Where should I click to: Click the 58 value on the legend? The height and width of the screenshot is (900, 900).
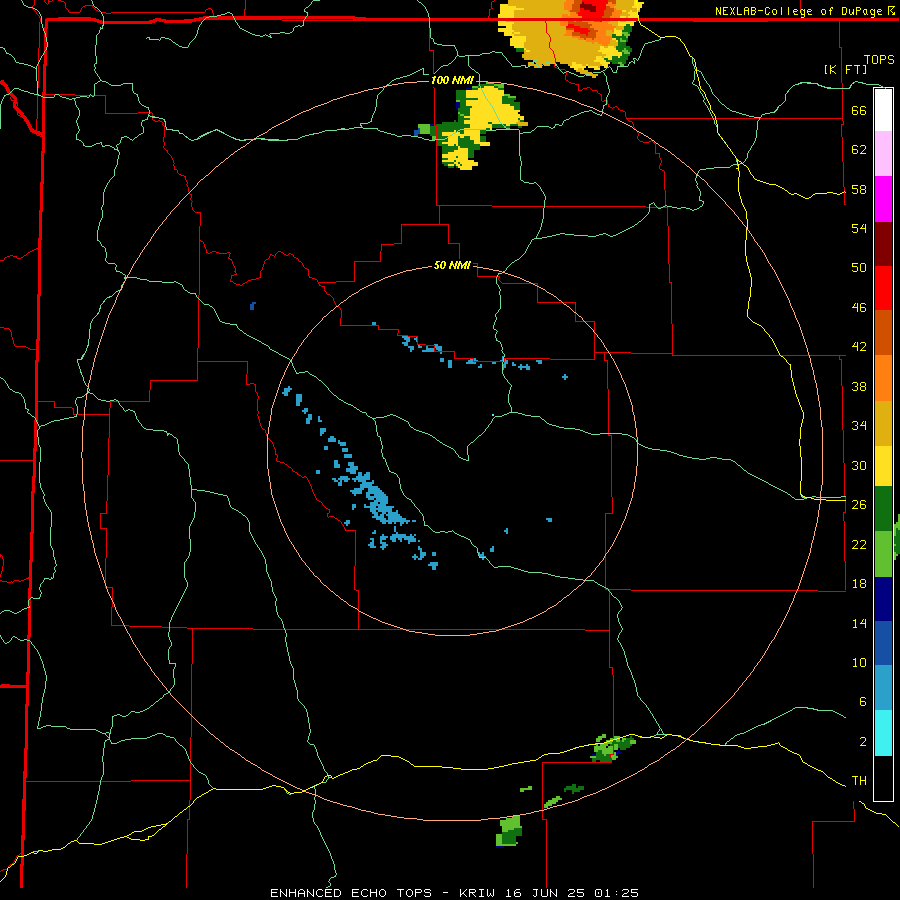pyautogui.click(x=859, y=189)
